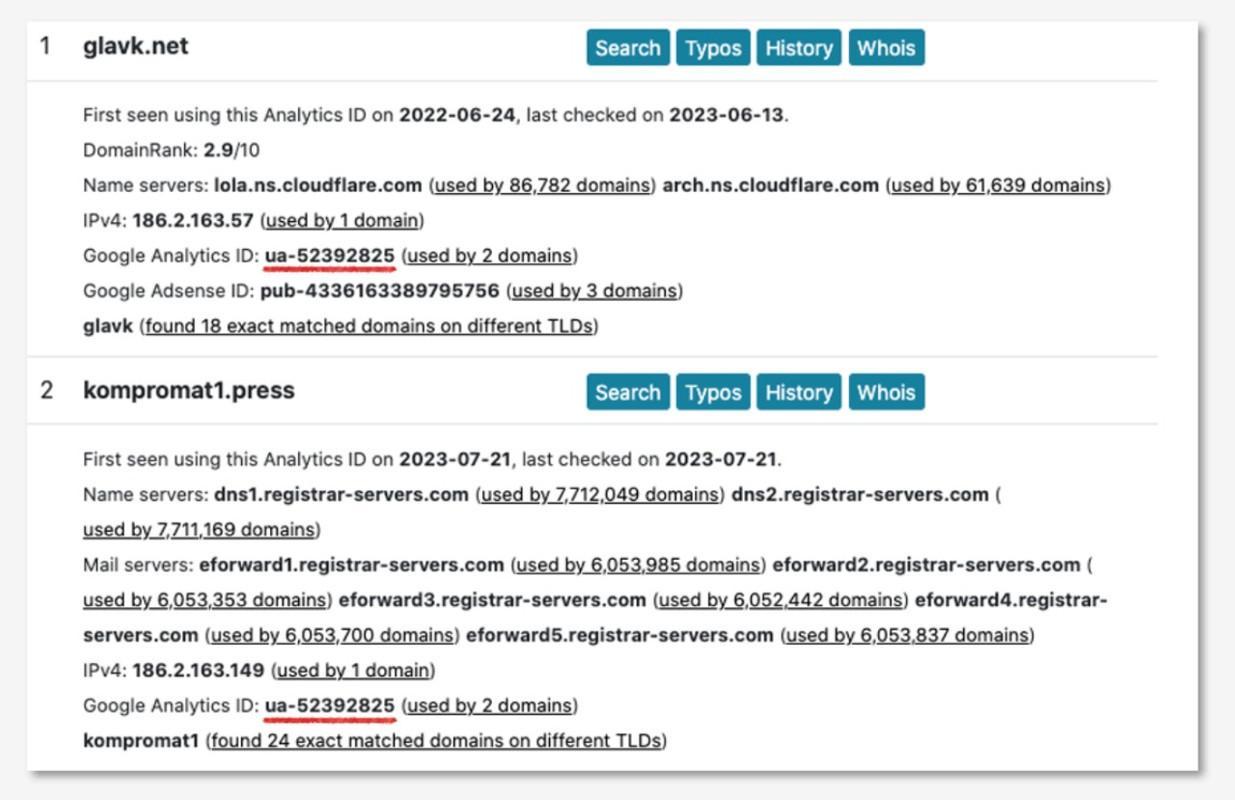Open the 'used by 6,053,353 domains' link
Image resolution: width=1235 pixels, height=800 pixels.
[x=205, y=601]
